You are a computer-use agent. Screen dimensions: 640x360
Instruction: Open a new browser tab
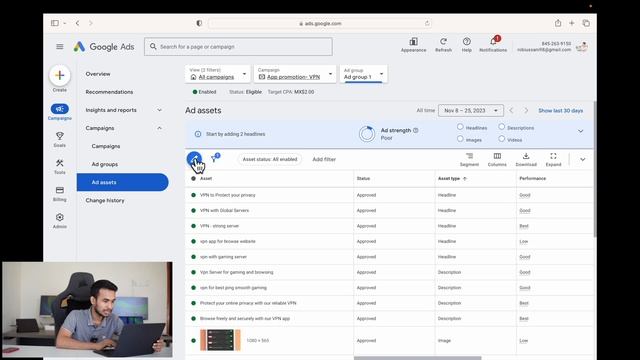click(x=572, y=23)
